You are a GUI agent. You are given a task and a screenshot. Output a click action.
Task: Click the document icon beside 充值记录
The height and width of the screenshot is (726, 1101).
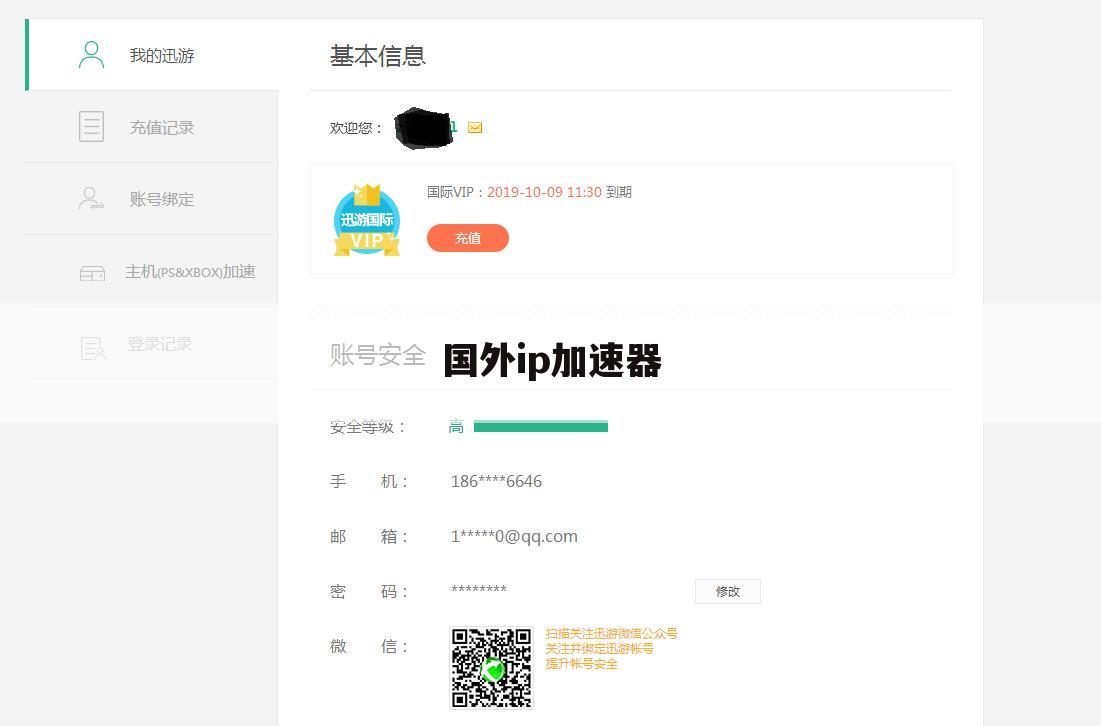[91, 127]
